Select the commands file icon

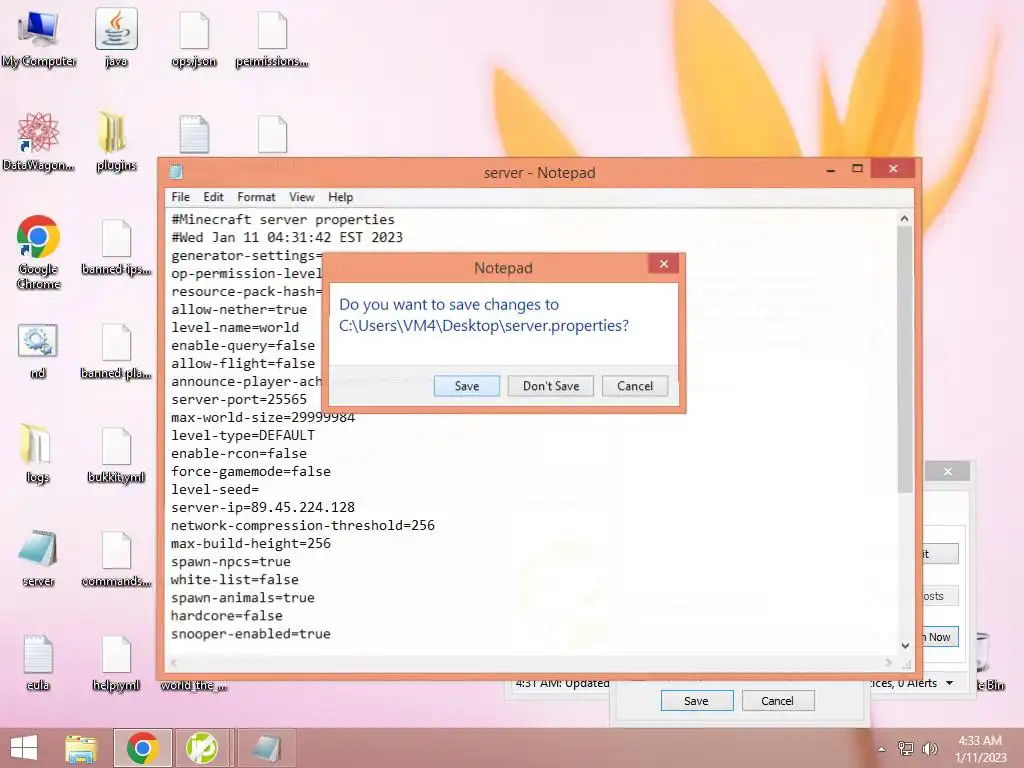point(116,559)
